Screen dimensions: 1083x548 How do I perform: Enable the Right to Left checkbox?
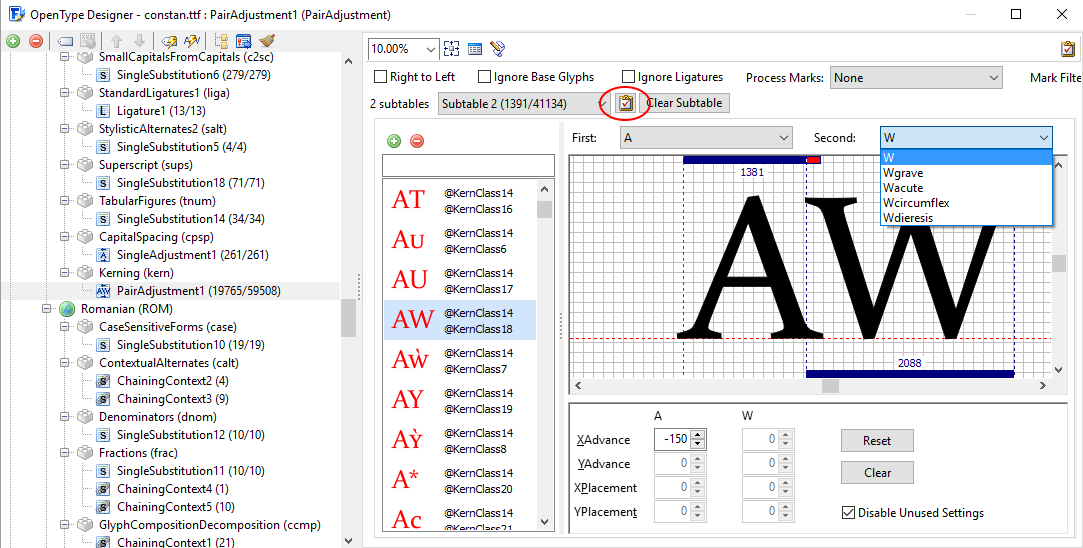(380, 77)
